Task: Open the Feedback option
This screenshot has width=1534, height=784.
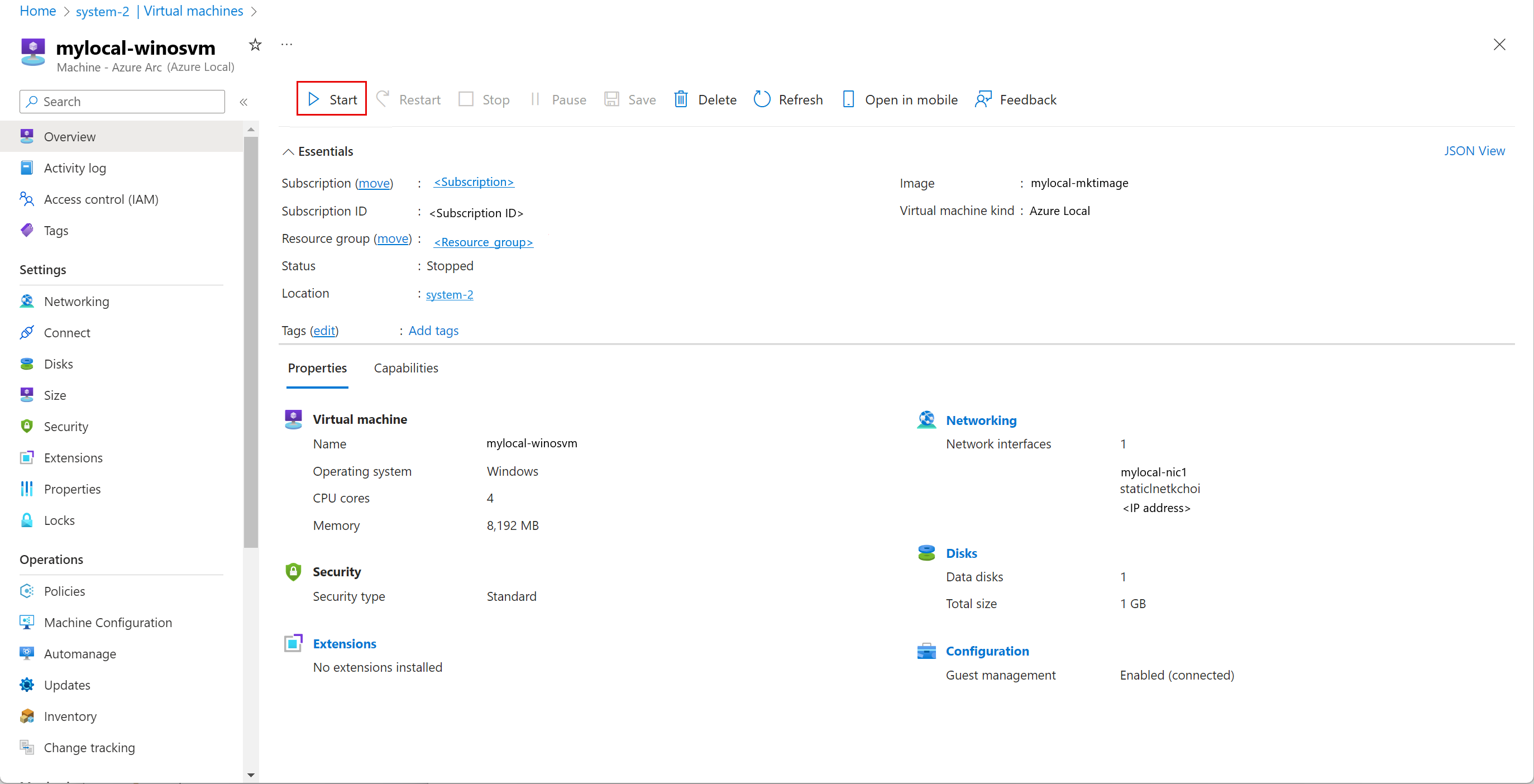Action: (x=1016, y=99)
